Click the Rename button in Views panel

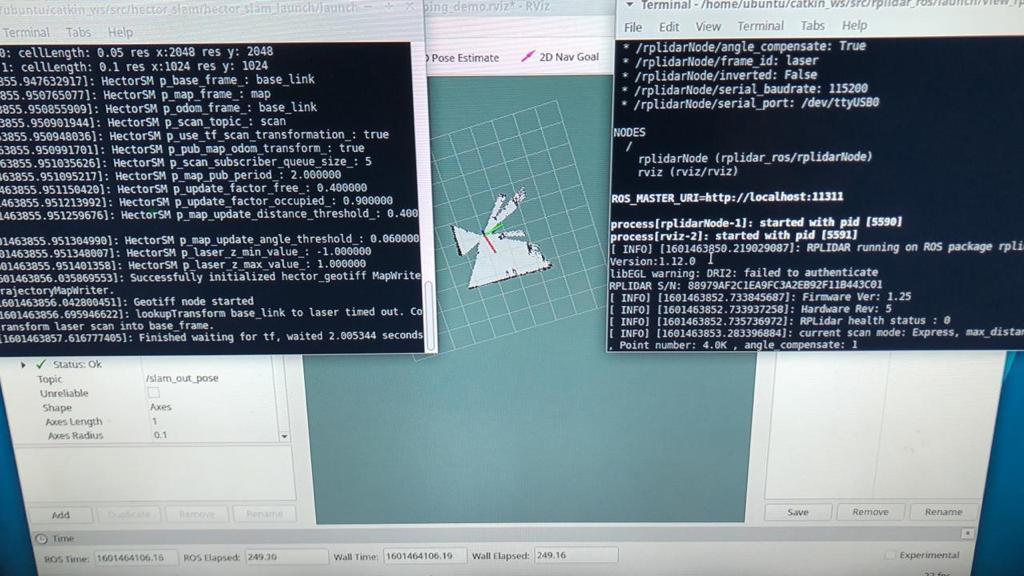(x=943, y=512)
